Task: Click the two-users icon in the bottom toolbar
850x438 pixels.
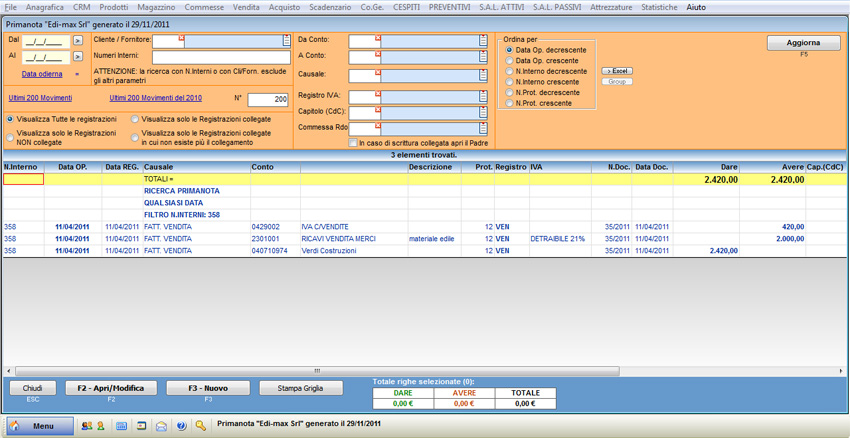Action: click(86, 426)
